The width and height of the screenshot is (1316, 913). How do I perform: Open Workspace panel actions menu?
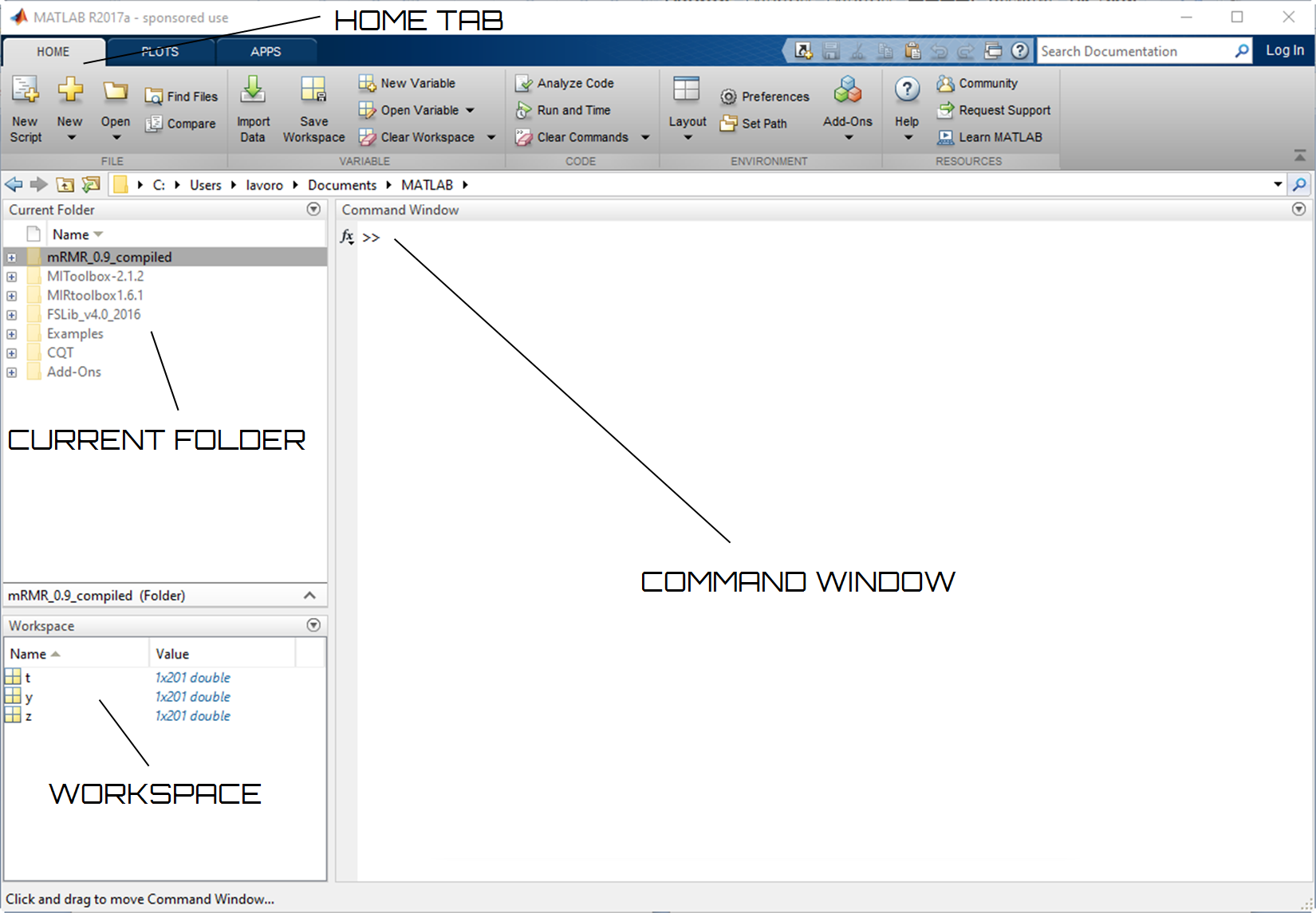313,625
